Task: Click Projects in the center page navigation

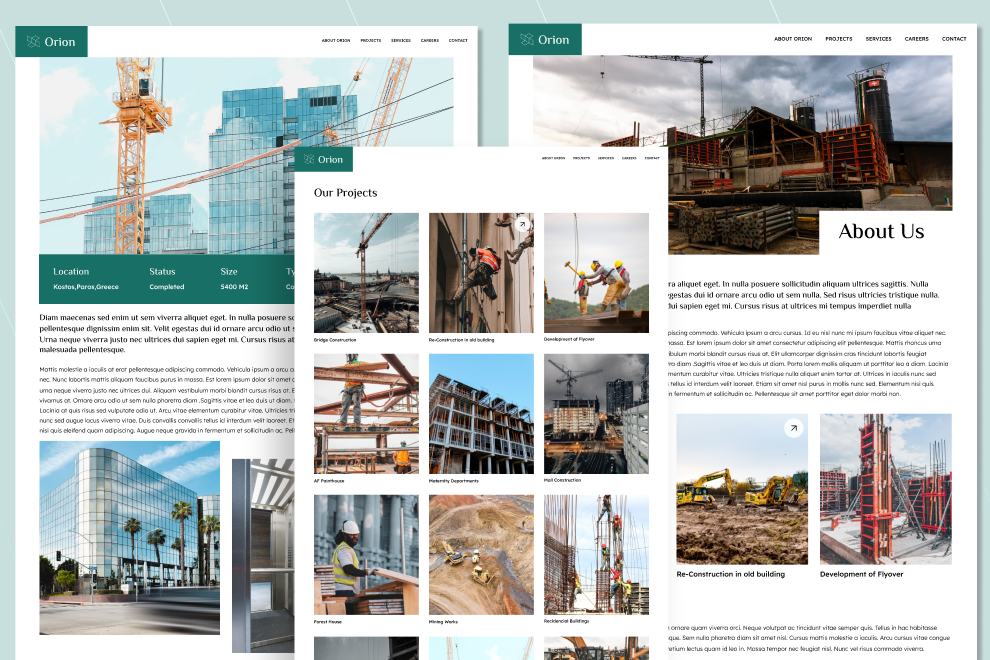Action: point(581,158)
